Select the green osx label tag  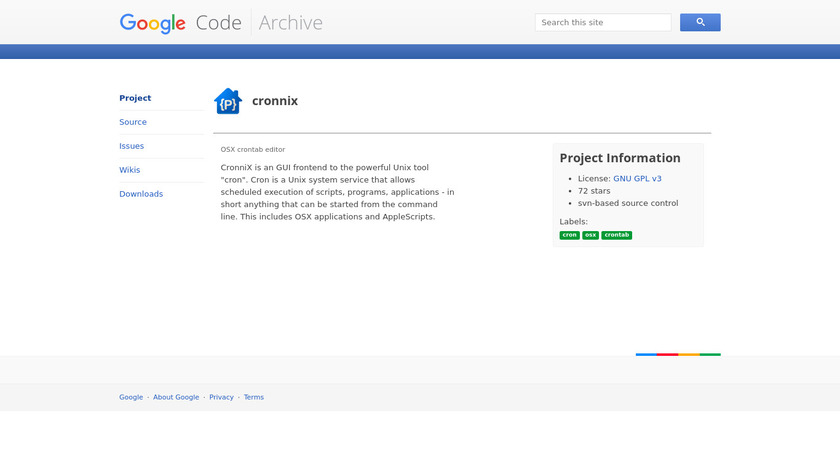(591, 235)
